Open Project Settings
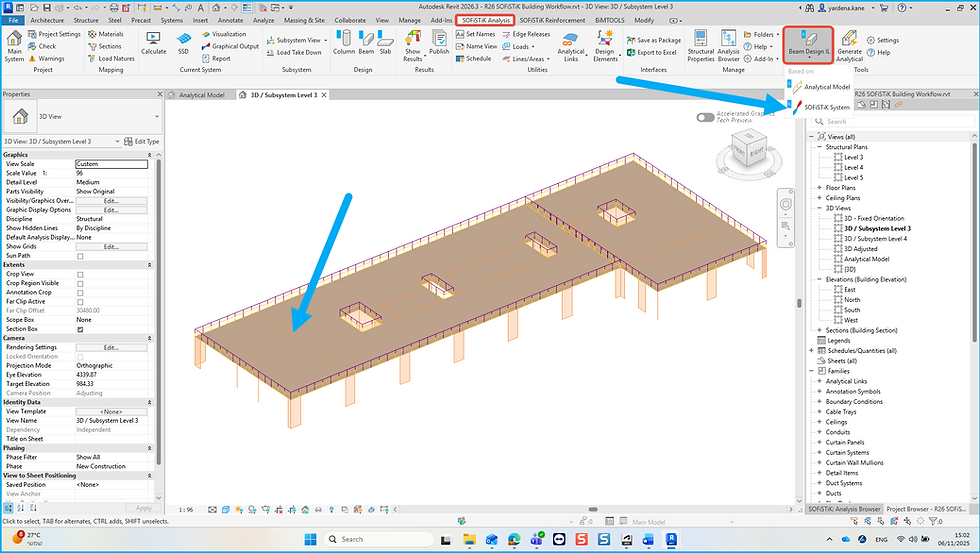Image resolution: width=980 pixels, height=553 pixels. tap(54, 34)
